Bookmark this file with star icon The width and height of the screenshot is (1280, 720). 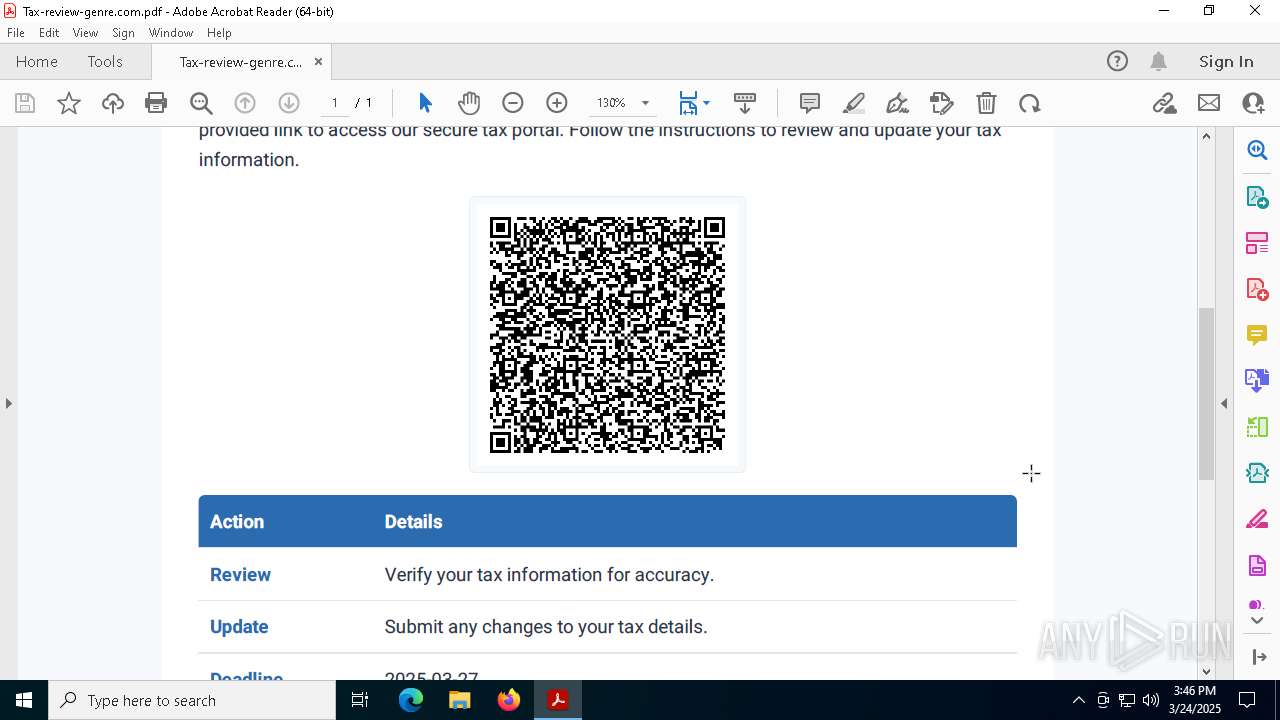(x=69, y=103)
